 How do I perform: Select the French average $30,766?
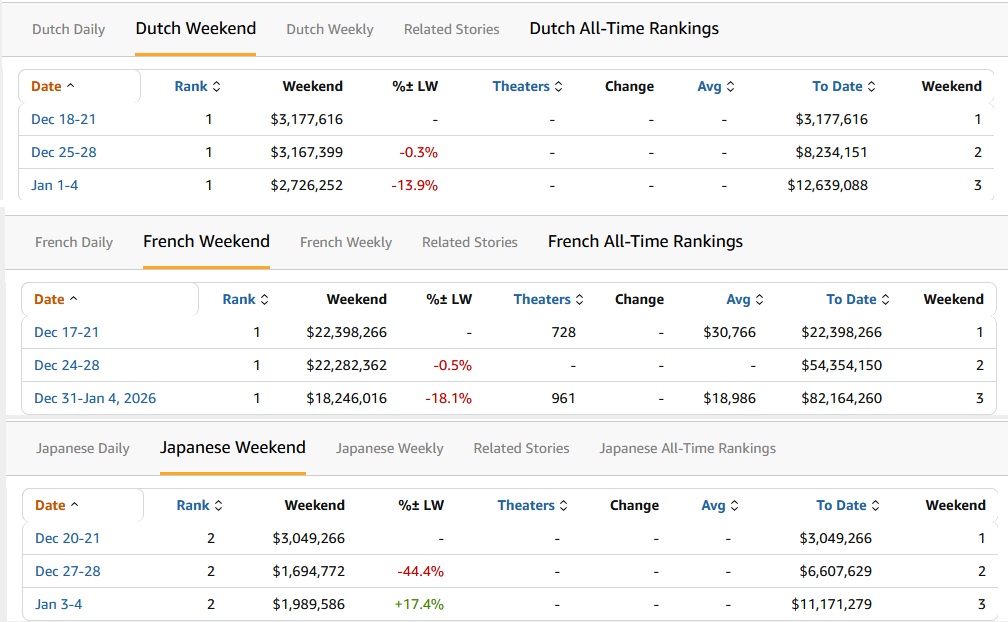(730, 333)
